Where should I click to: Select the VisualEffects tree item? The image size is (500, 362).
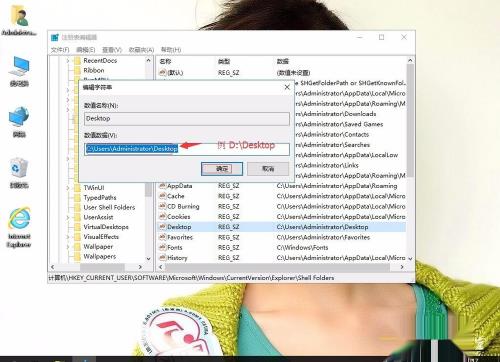101,237
